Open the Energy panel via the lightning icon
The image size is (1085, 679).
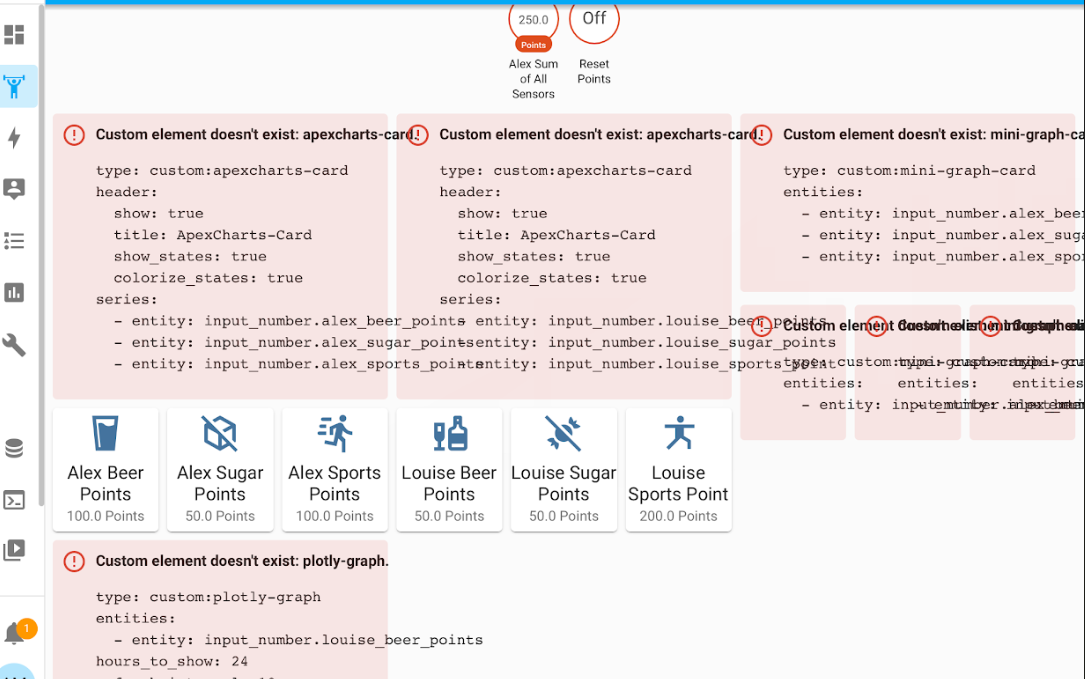15,140
